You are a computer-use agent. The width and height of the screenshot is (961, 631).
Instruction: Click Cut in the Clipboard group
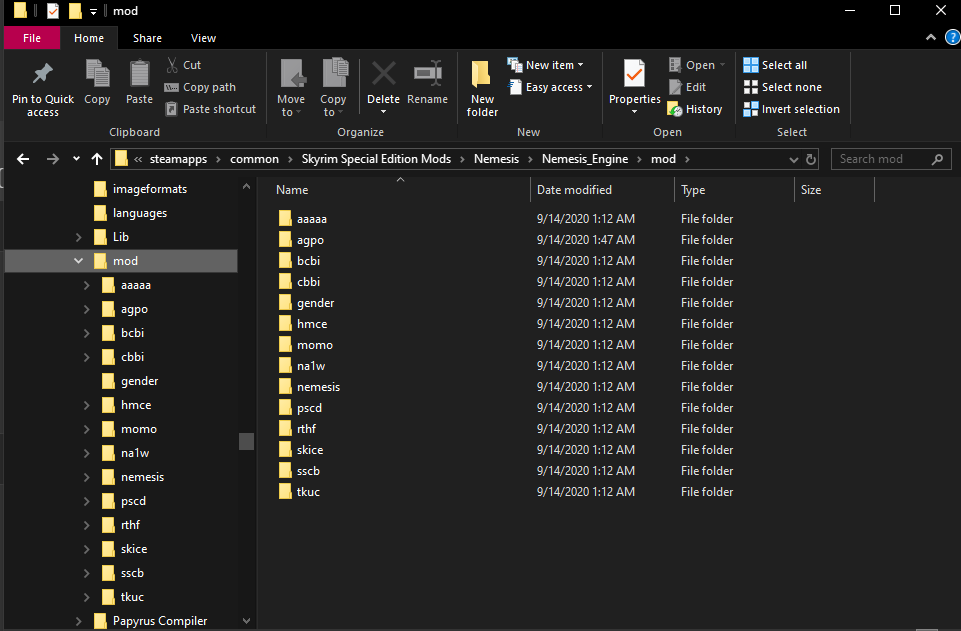(184, 65)
